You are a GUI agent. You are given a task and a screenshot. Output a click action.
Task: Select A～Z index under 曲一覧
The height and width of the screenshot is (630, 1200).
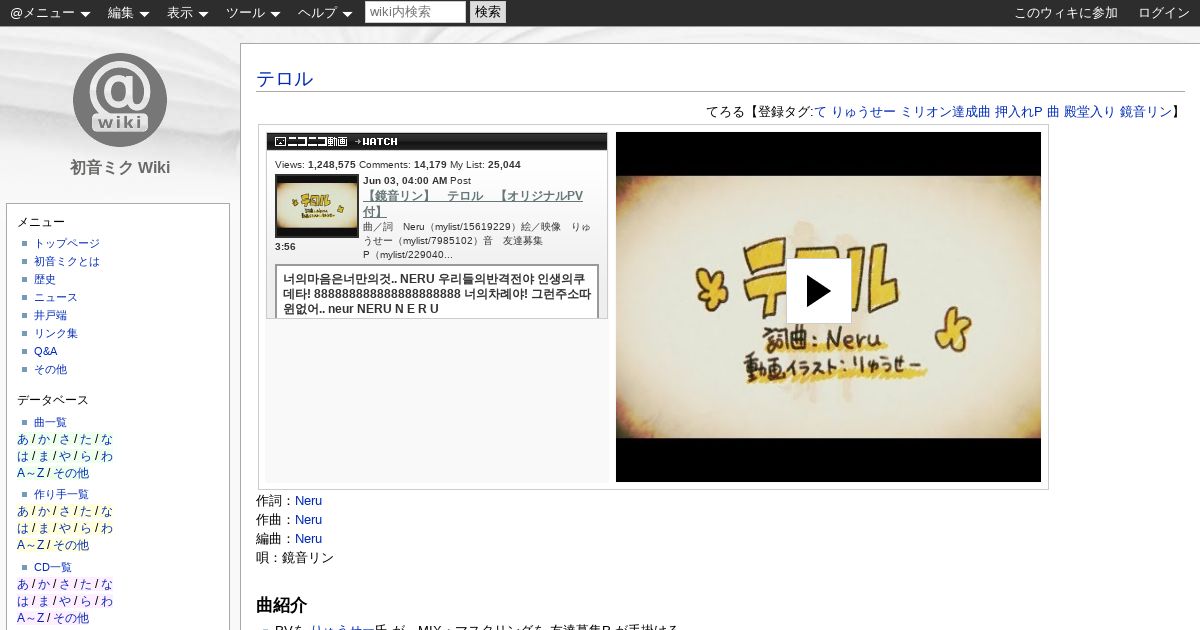coord(30,473)
